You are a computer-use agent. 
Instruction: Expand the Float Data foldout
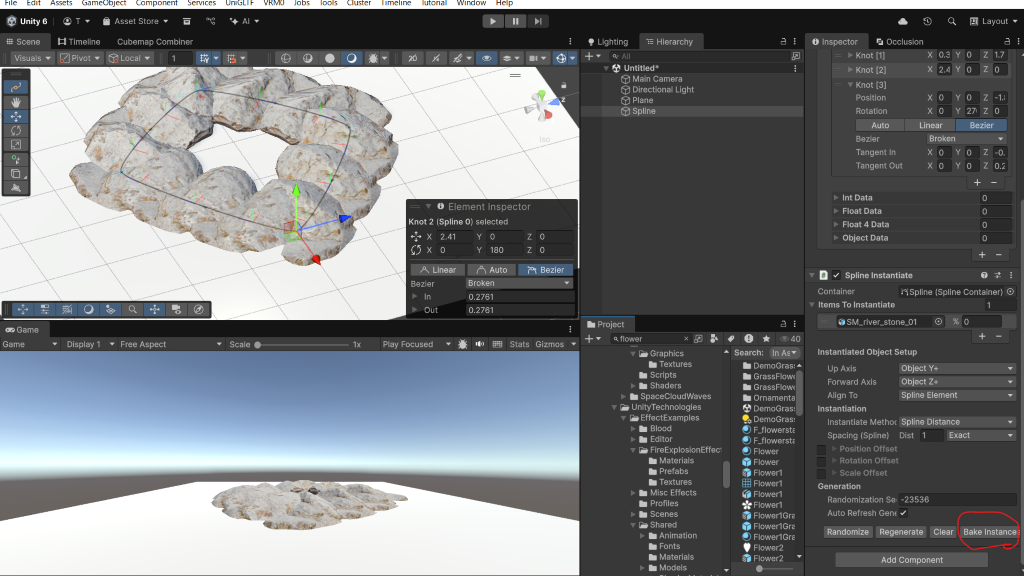coord(836,211)
